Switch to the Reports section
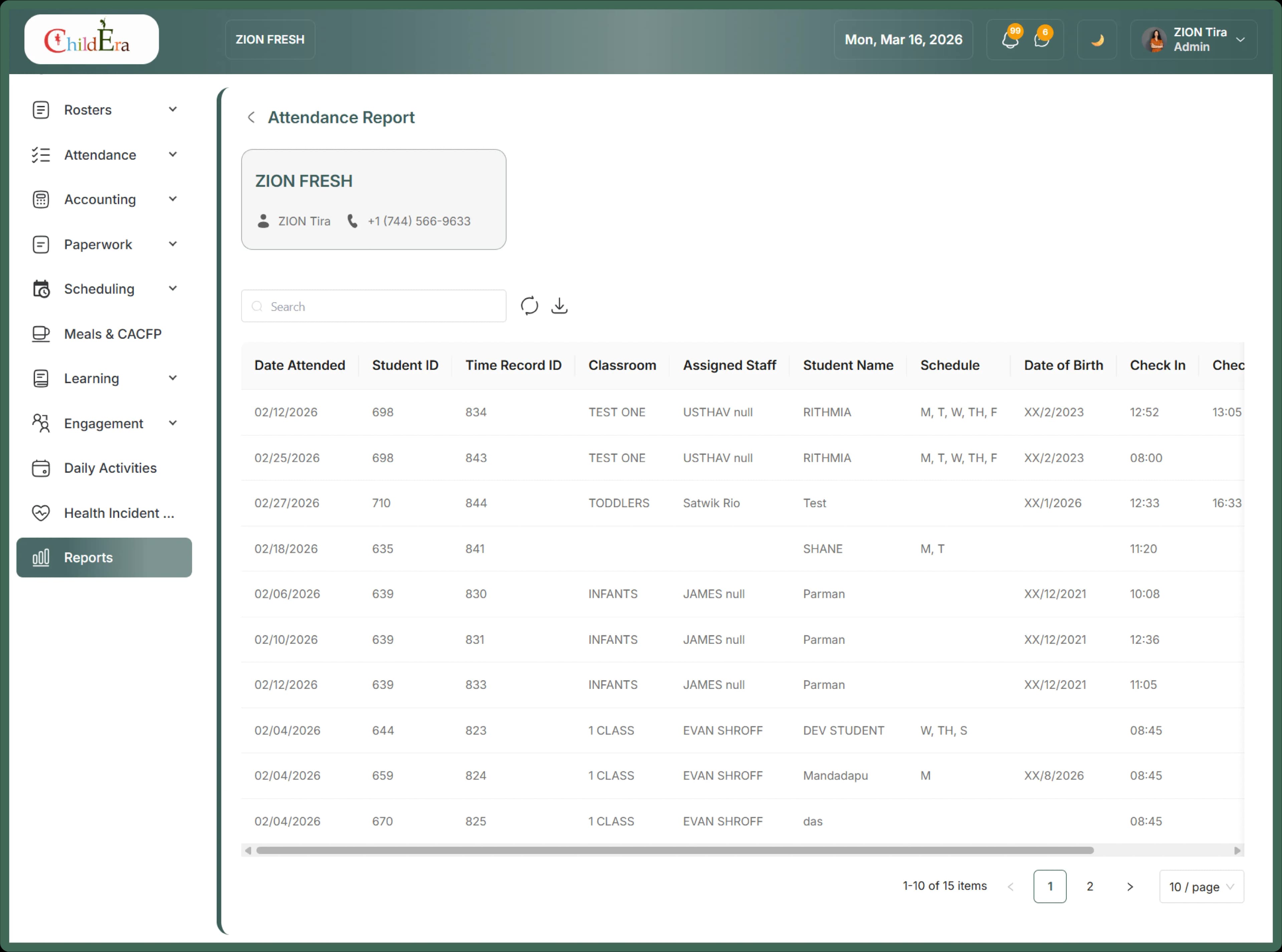Image resolution: width=1282 pixels, height=952 pixels. point(87,557)
